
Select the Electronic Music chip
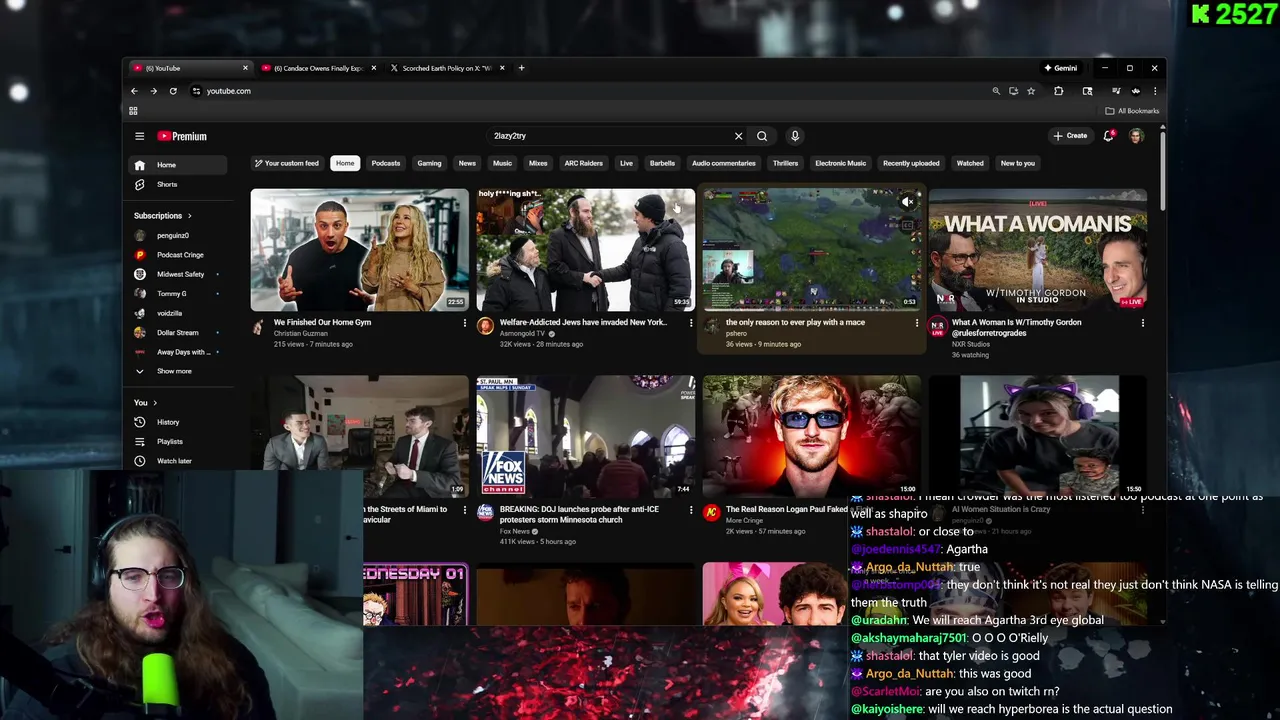pyautogui.click(x=840, y=163)
